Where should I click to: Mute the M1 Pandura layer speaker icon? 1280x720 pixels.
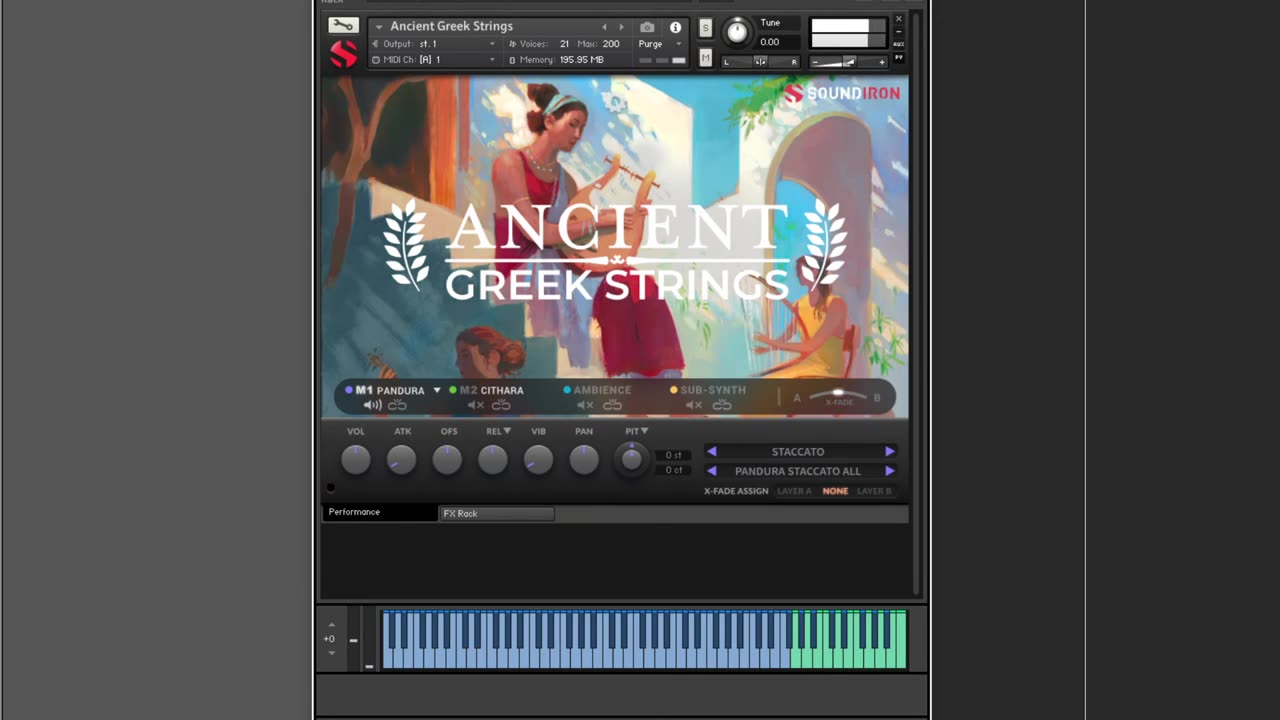point(372,405)
